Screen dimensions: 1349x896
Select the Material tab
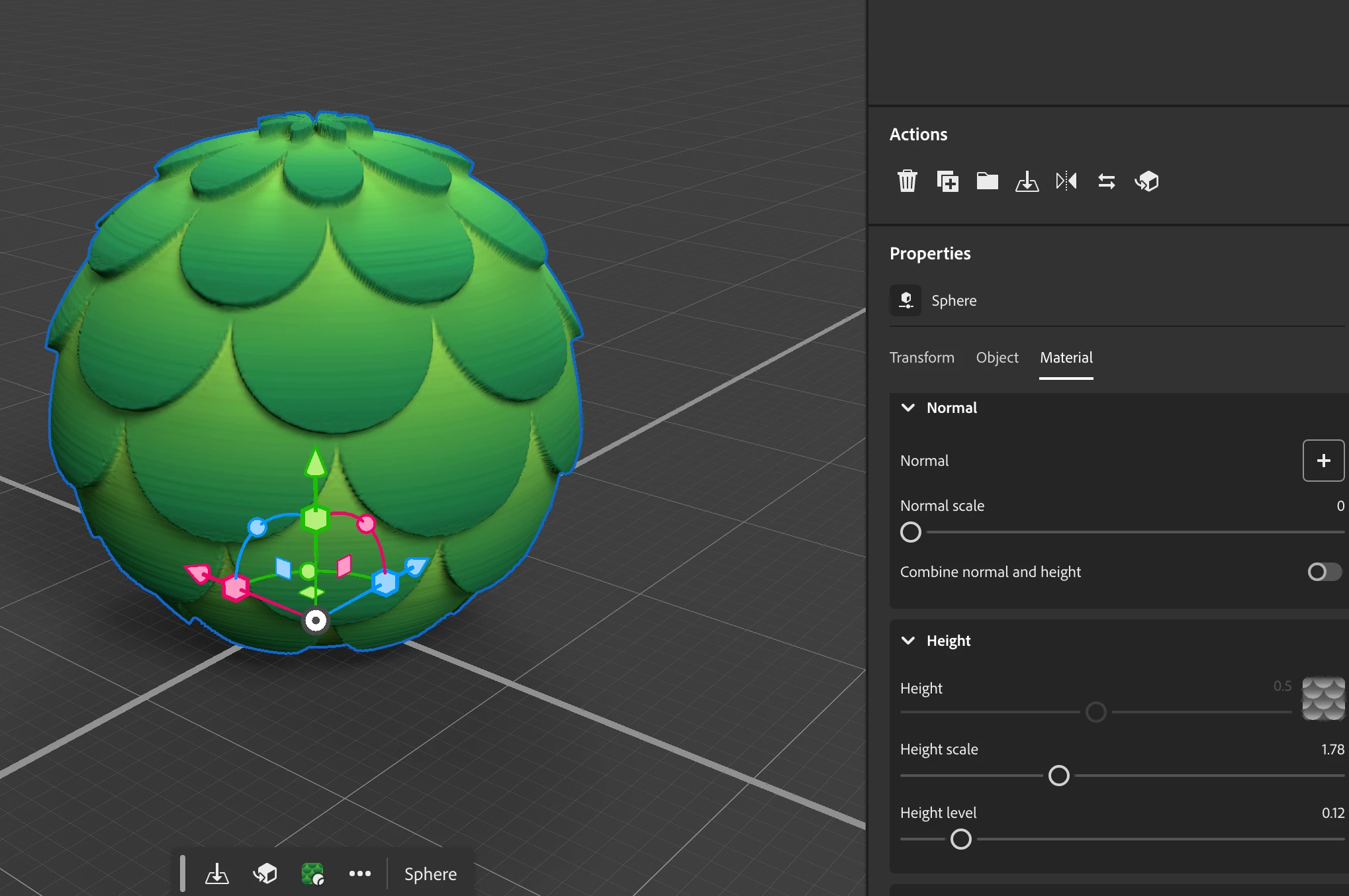click(1066, 357)
